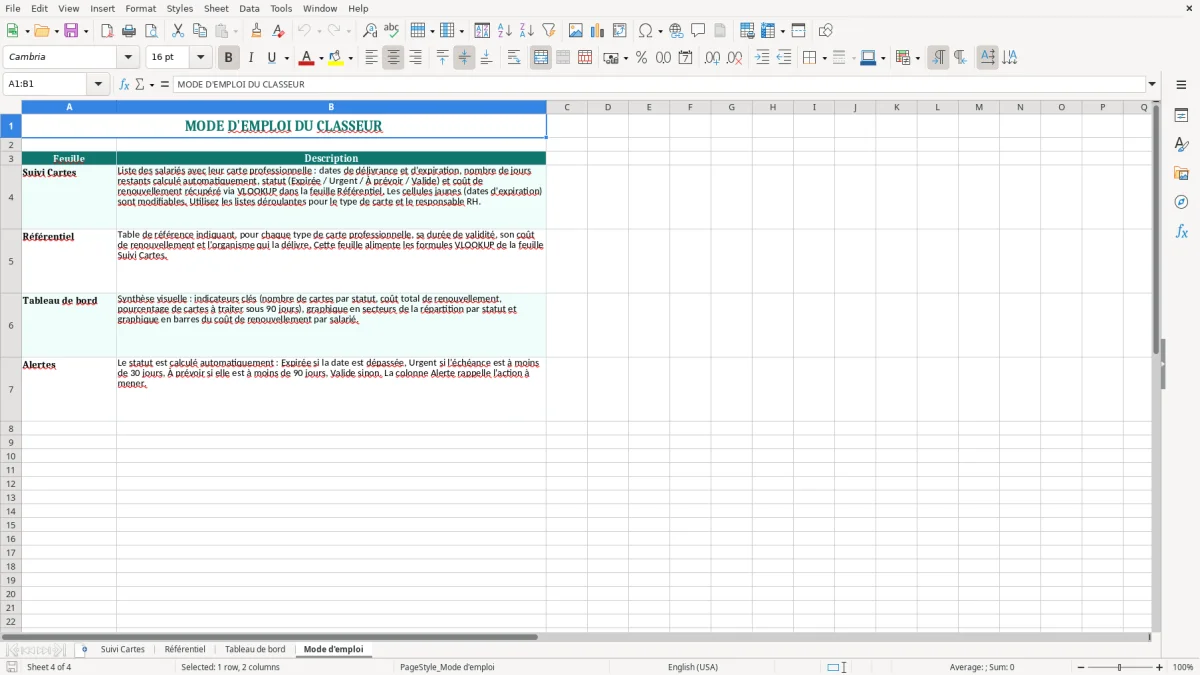
Task: Sort descending
Action: click(527, 31)
